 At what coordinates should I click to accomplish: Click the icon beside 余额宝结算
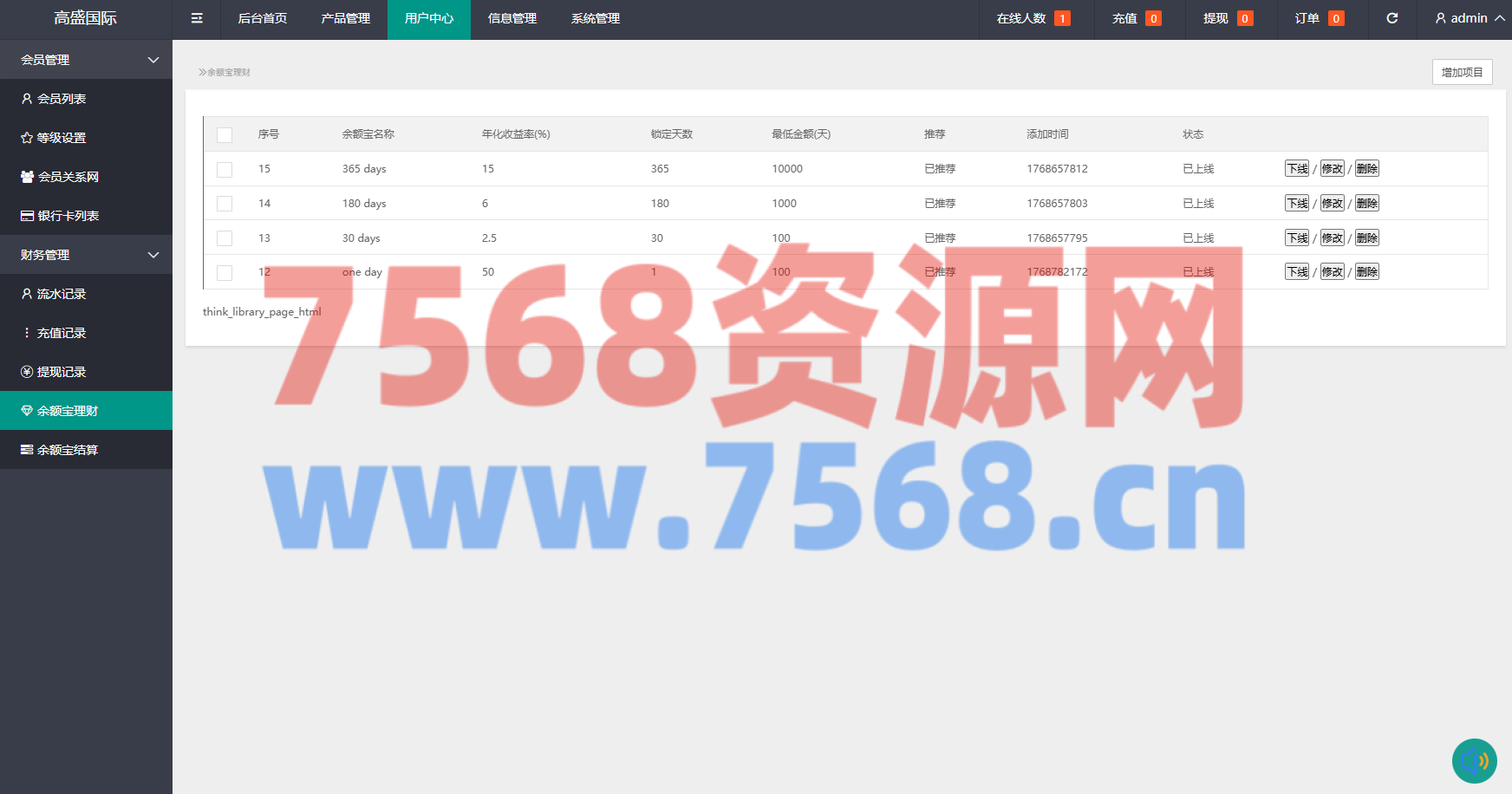coord(27,450)
